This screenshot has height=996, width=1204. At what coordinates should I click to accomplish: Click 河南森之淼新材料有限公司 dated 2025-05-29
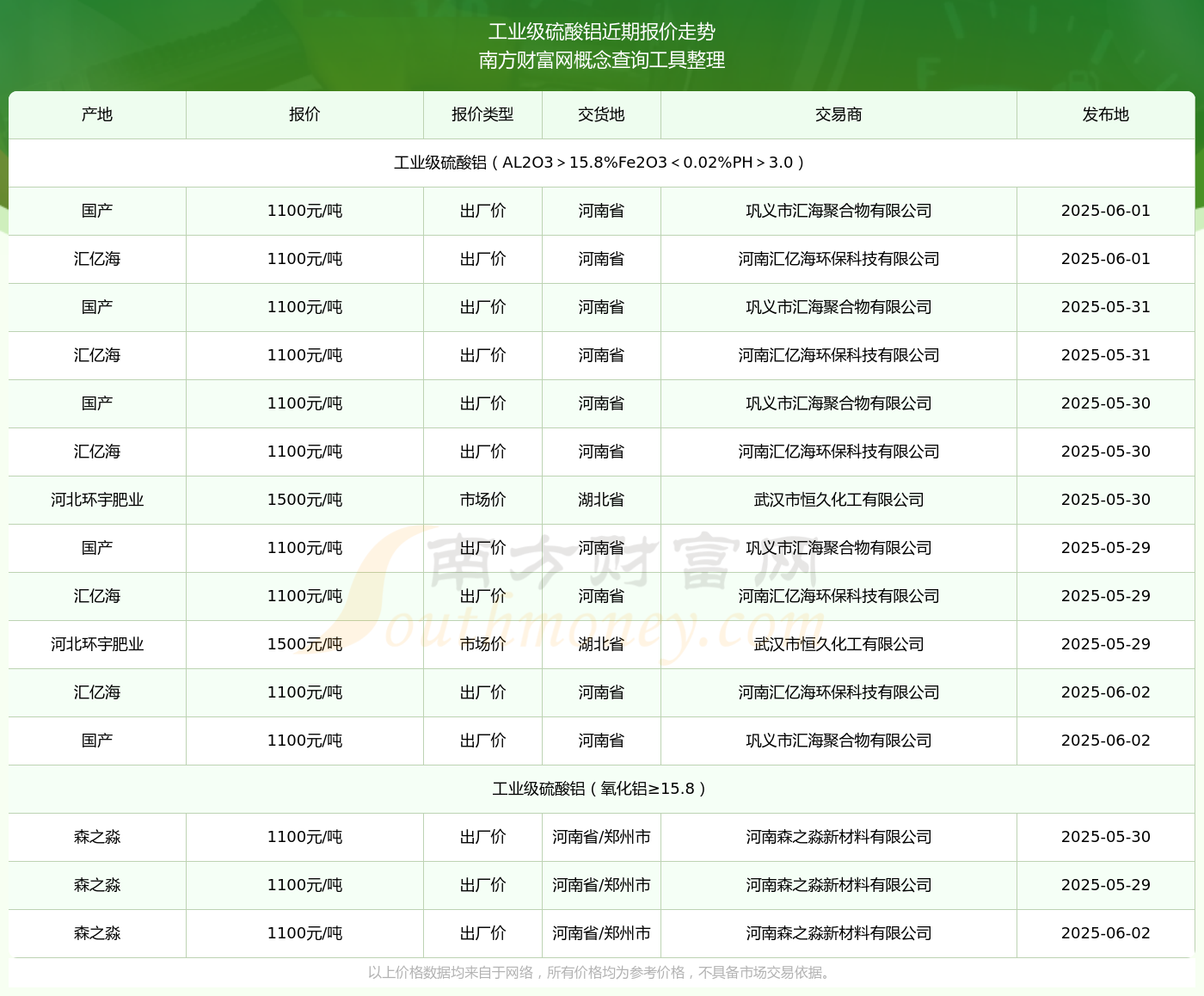coord(838,885)
